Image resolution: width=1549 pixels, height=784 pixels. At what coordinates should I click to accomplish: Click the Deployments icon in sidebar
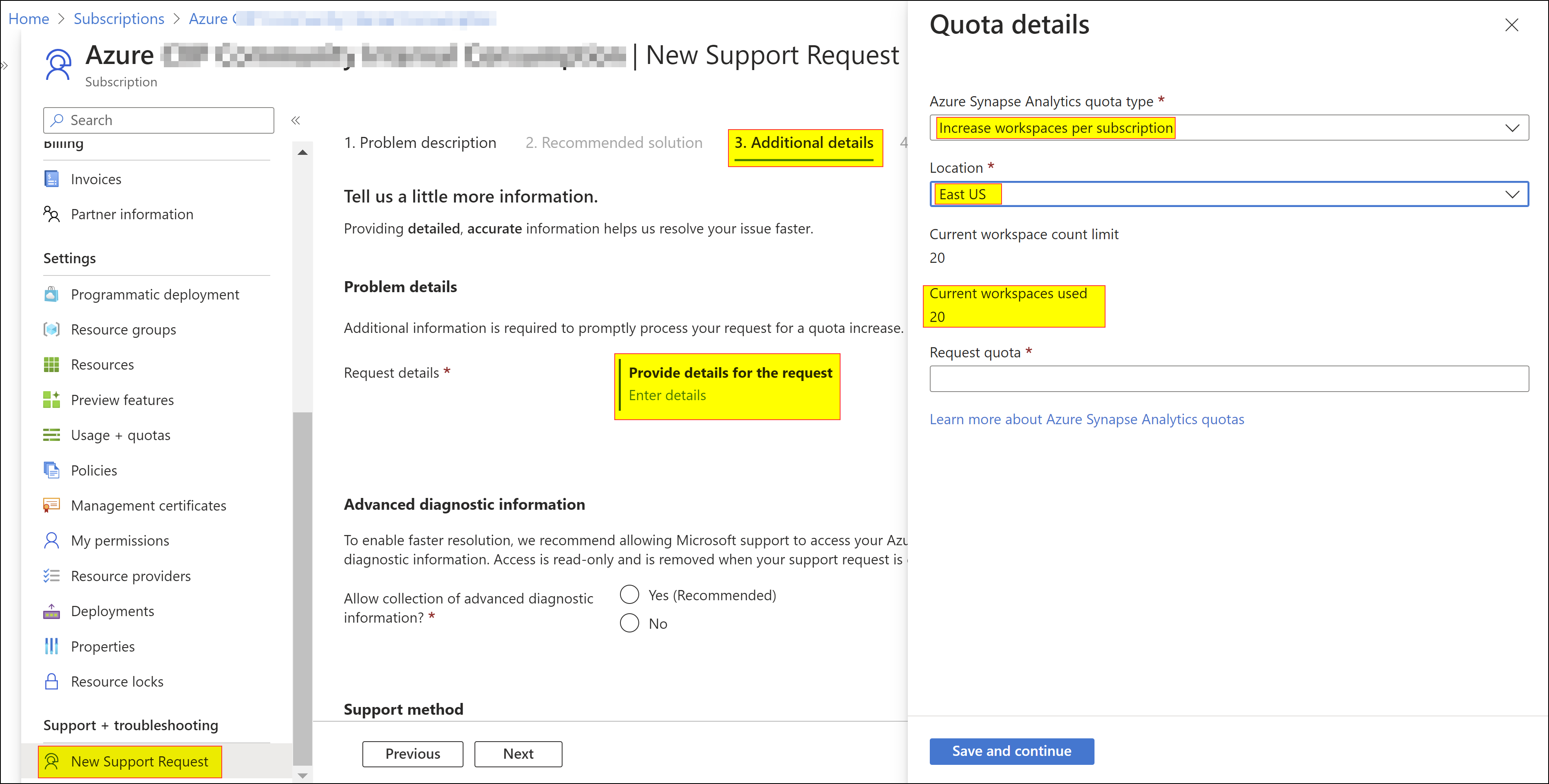tap(52, 612)
